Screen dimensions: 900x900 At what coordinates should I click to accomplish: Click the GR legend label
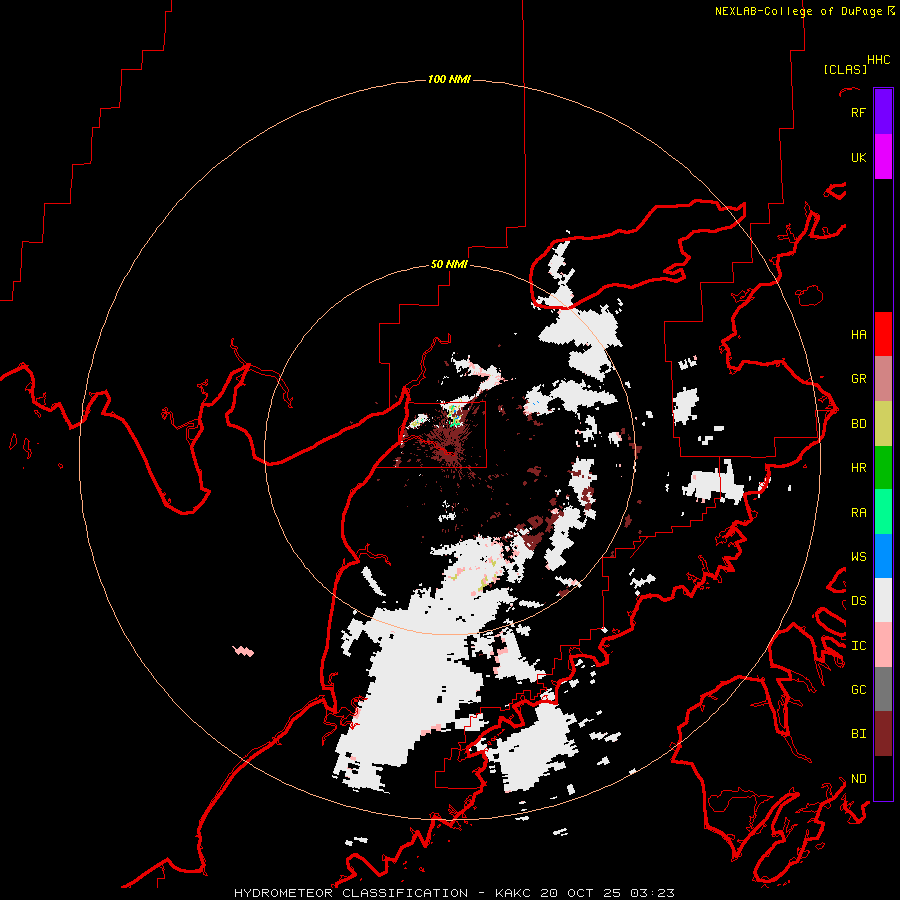pyautogui.click(x=858, y=378)
